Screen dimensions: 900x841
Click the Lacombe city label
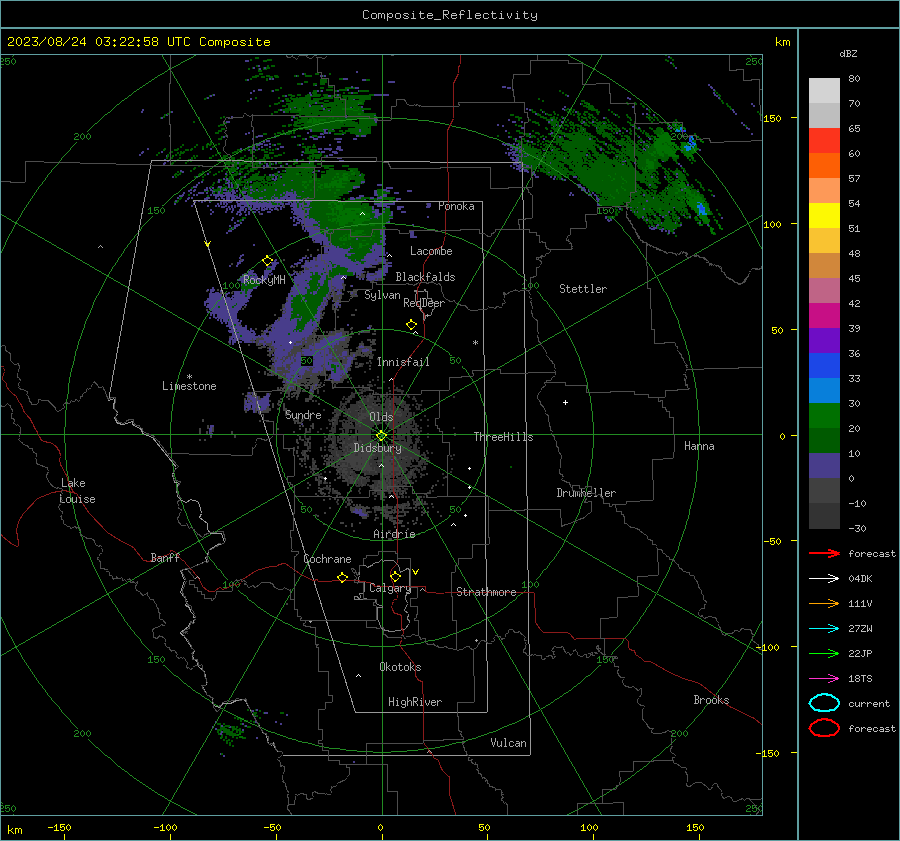click(x=431, y=251)
